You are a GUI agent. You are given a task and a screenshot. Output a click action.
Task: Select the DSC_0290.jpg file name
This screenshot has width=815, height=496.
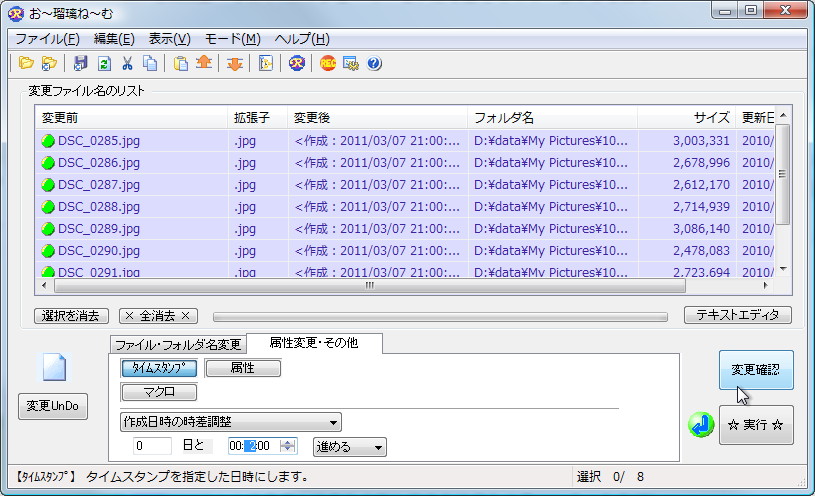point(99,251)
